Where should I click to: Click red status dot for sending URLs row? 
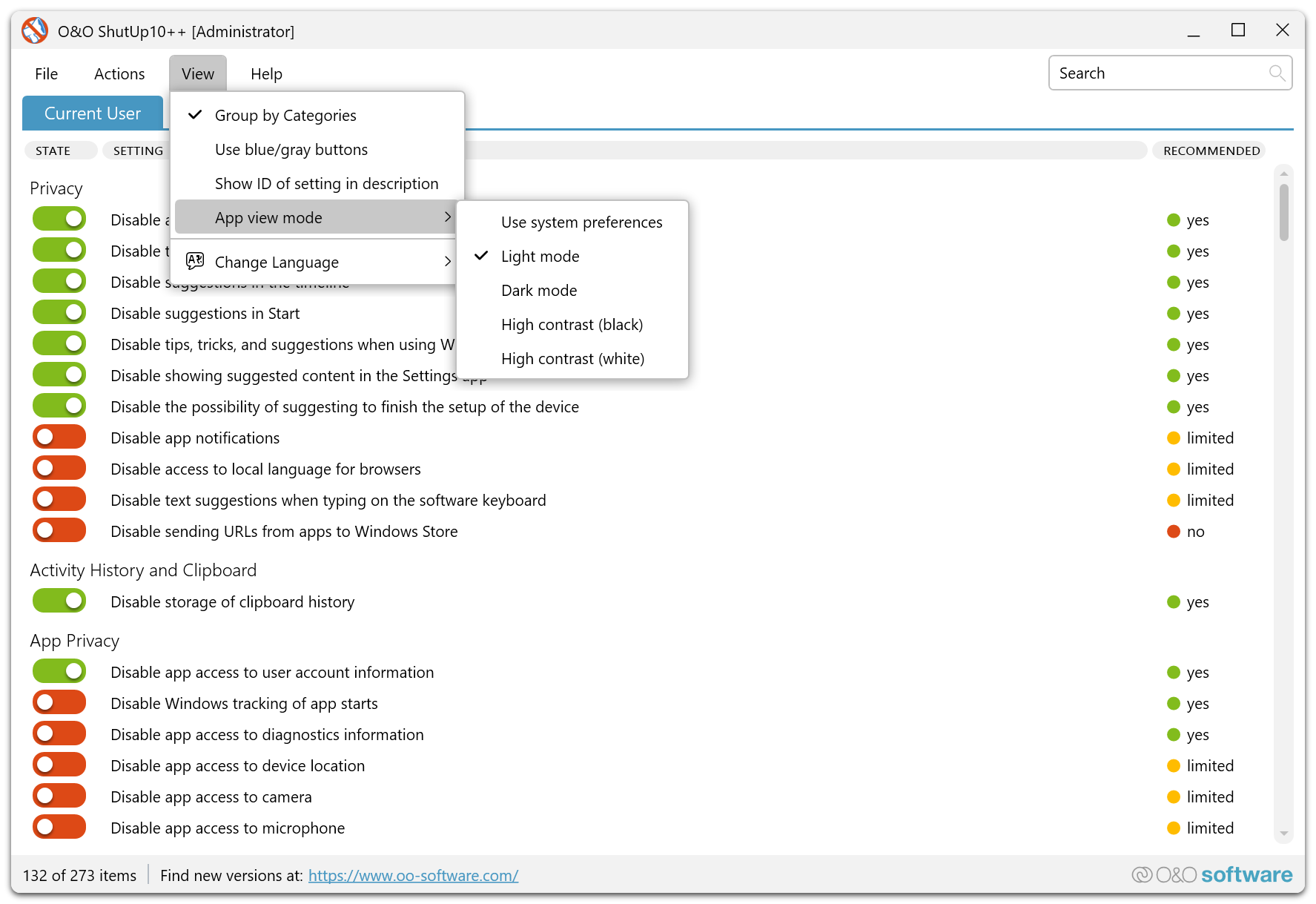(1174, 532)
